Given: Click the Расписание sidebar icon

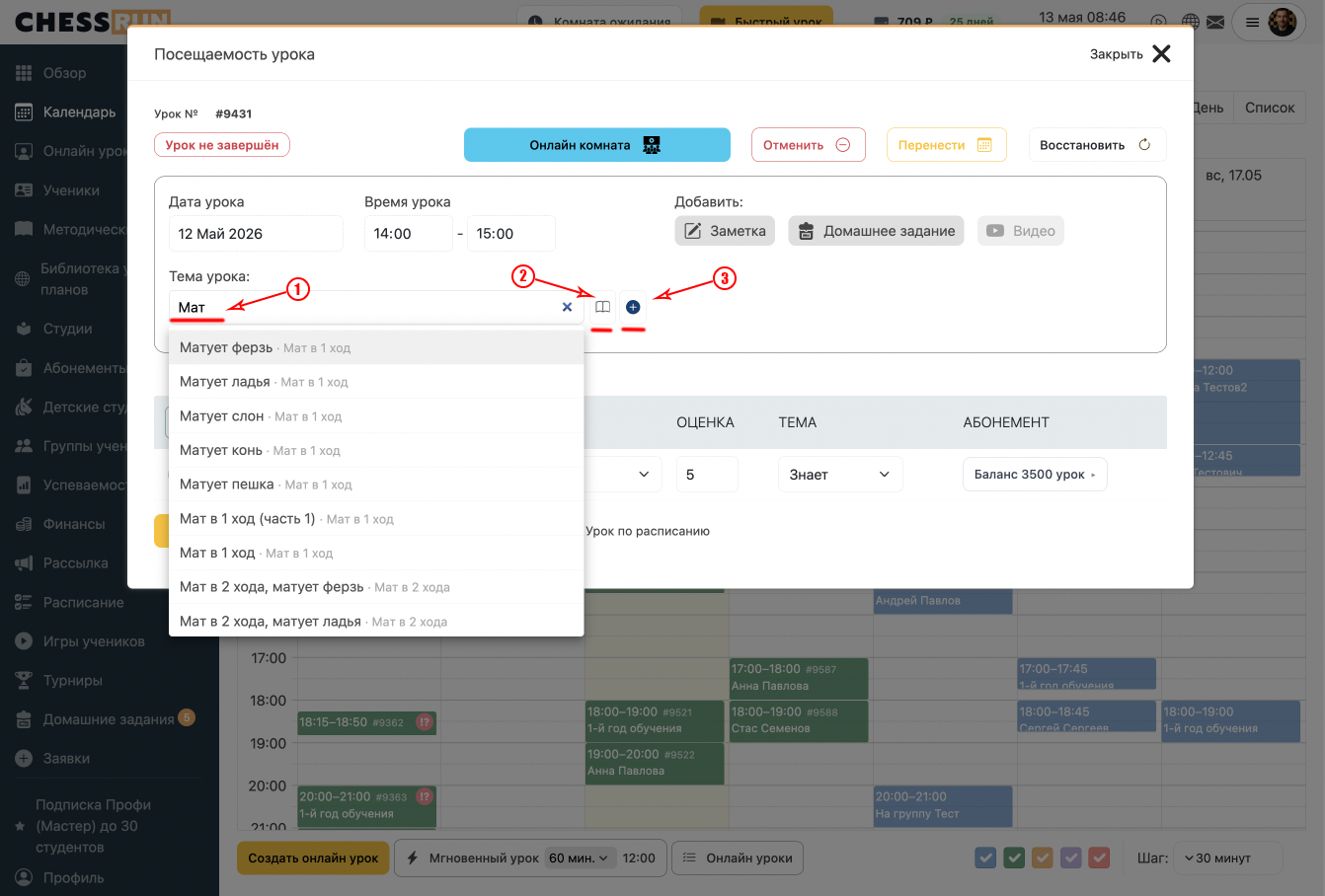Looking at the screenshot, I should pyautogui.click(x=24, y=603).
